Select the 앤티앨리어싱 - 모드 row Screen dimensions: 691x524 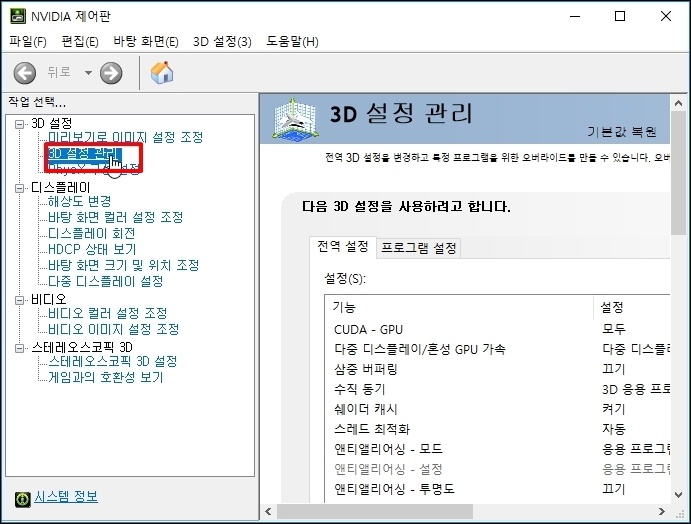497,449
